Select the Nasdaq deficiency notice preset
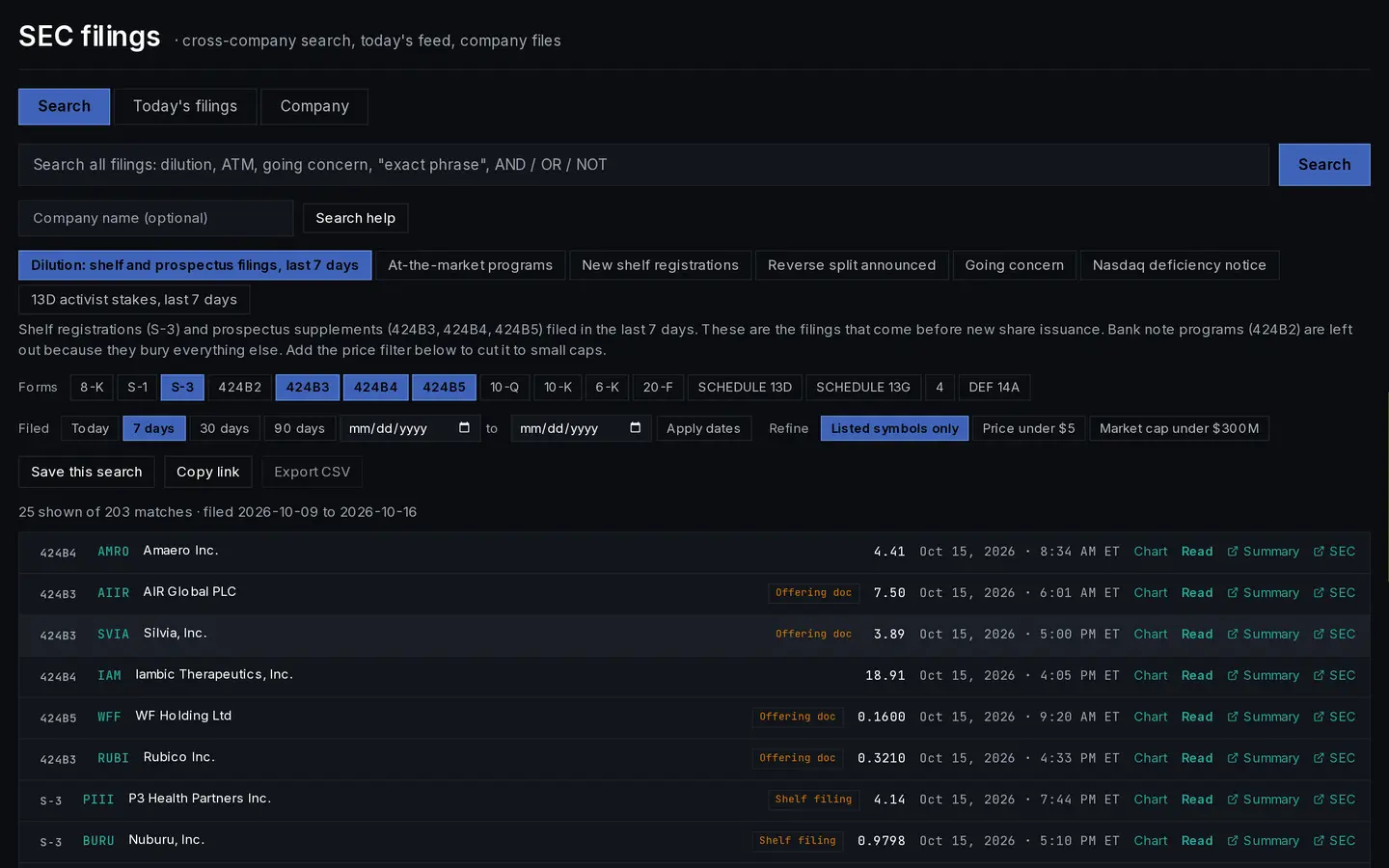 (x=1180, y=265)
